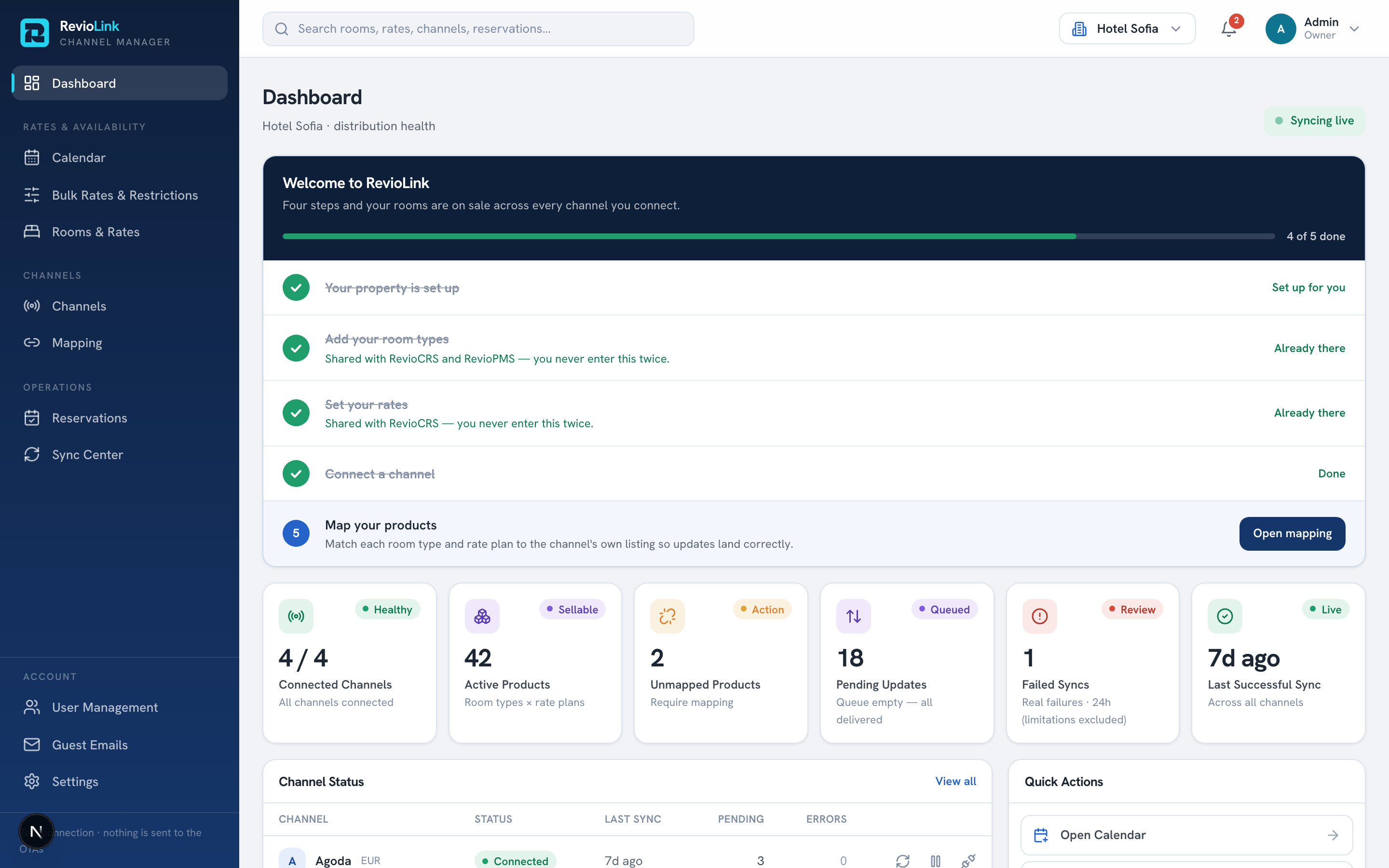Image resolution: width=1389 pixels, height=868 pixels.
Task: Click the Pending Updates arrows icon
Action: tap(854, 616)
